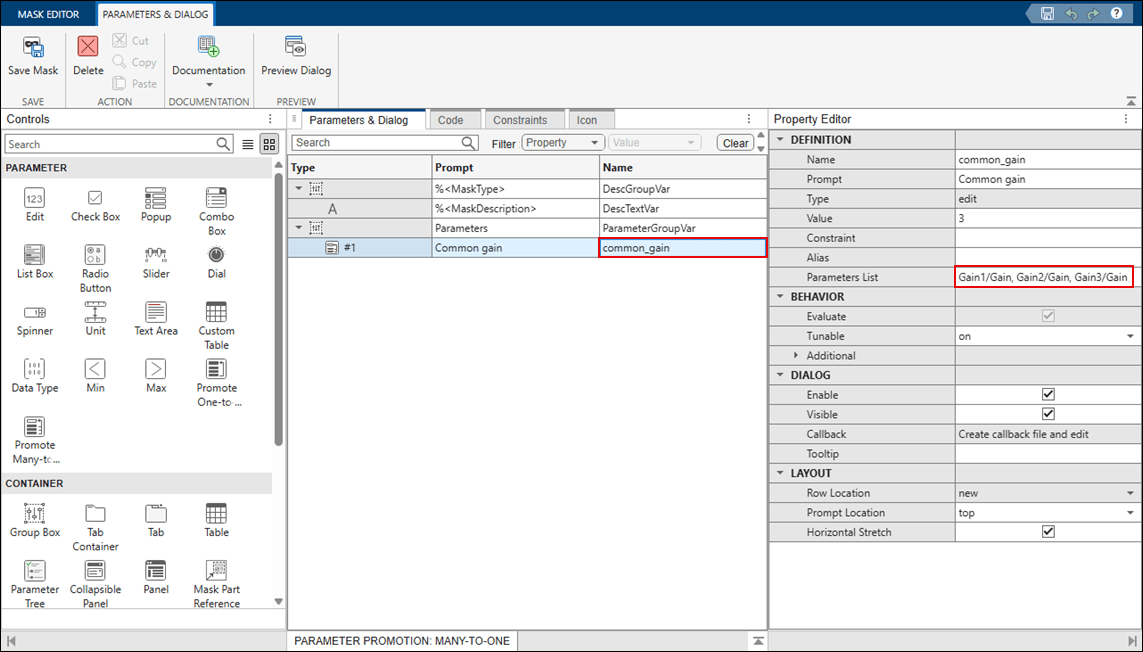Add a Popup parameter control
Screen dimensions: 1143x652
pos(156,205)
